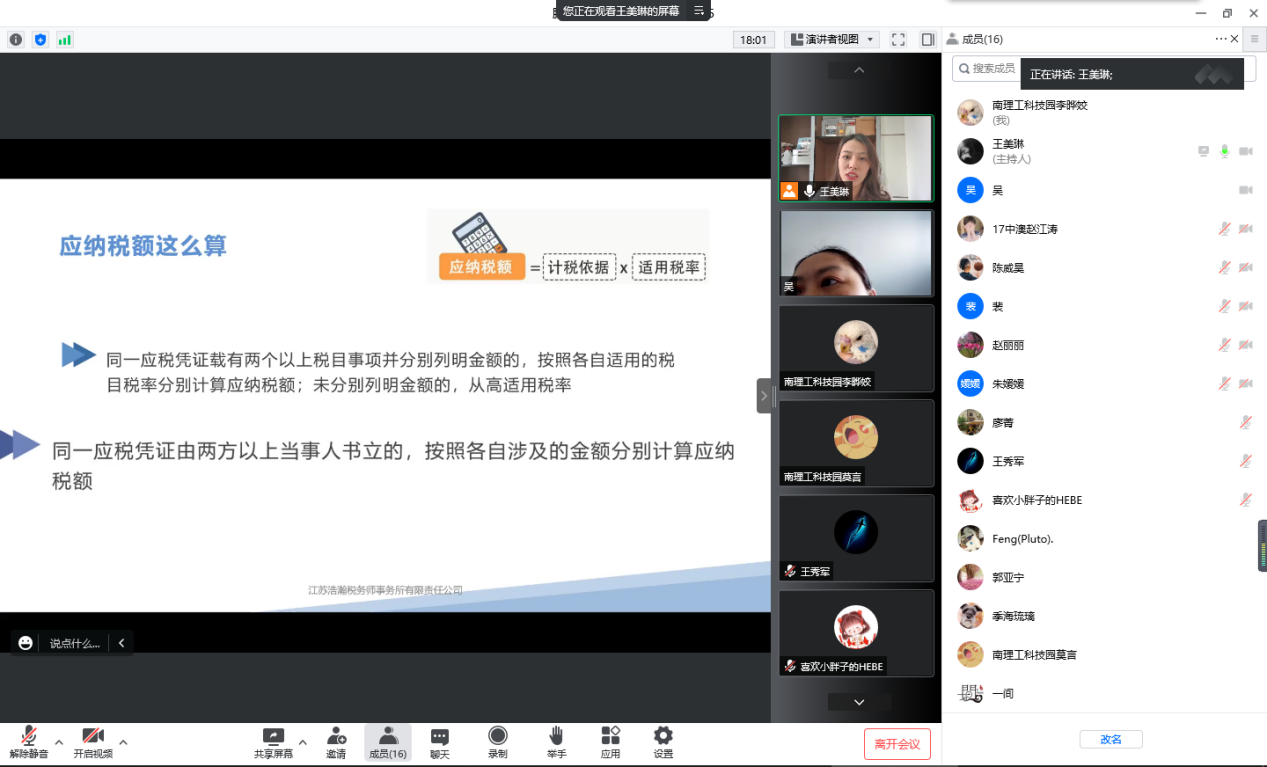Open the 聊天 chat panel
This screenshot has width=1267, height=767.
tap(439, 737)
